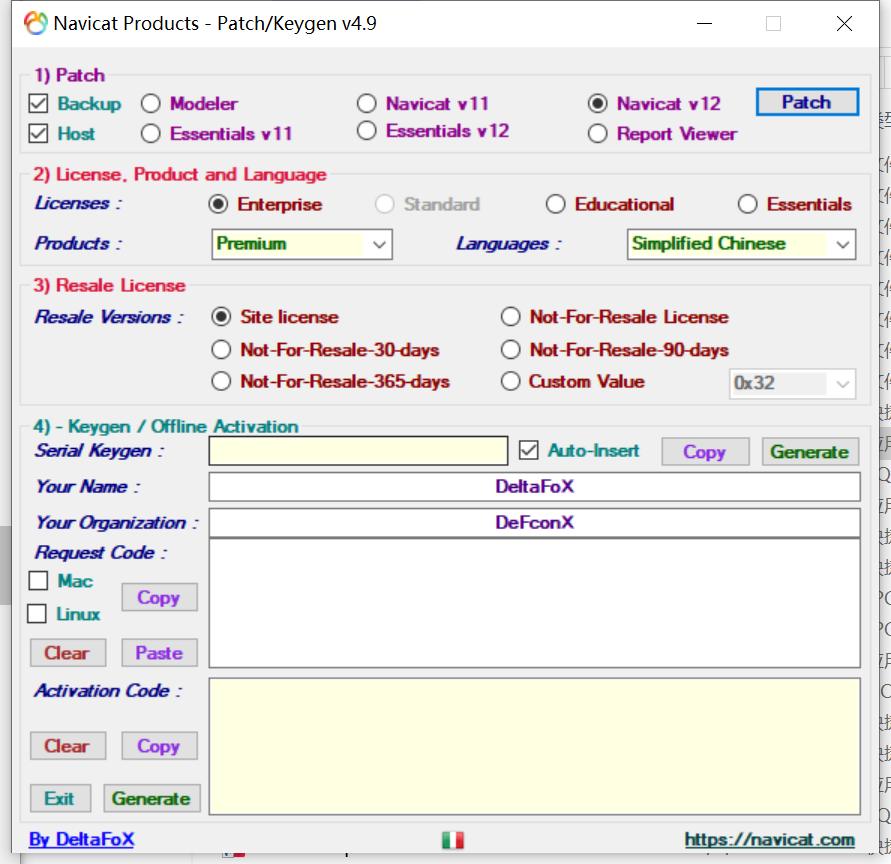Click the Italian flag icon at the bottom
The height and width of the screenshot is (864, 891).
click(452, 840)
